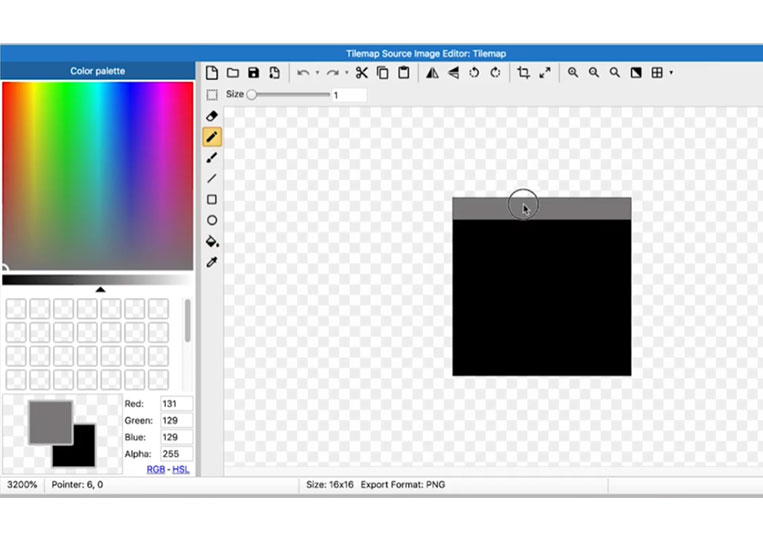The height and width of the screenshot is (541, 763).
Task: Select the Line tool
Action: coord(212,179)
